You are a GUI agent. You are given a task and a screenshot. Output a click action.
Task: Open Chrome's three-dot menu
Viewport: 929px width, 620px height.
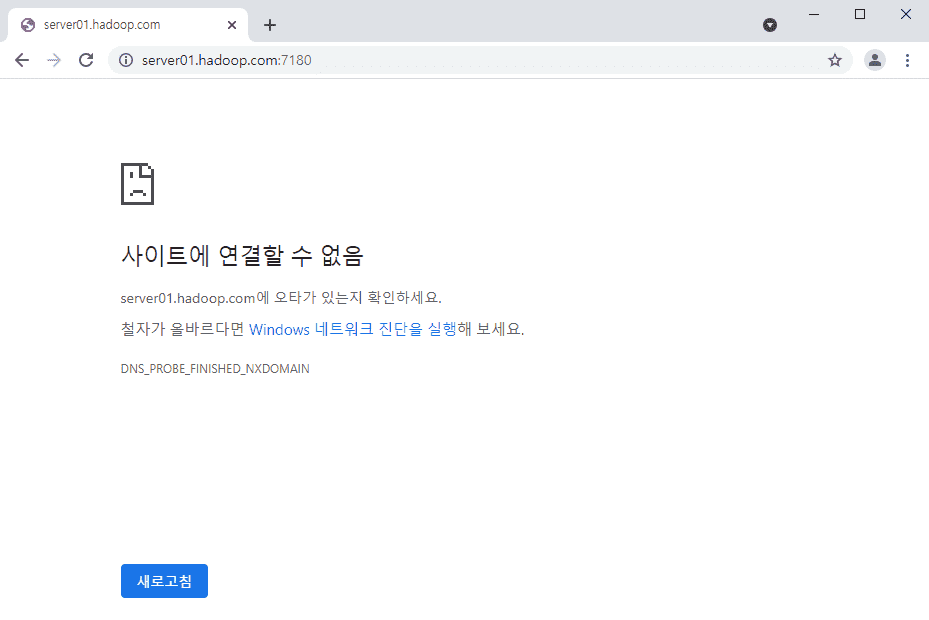(x=907, y=60)
